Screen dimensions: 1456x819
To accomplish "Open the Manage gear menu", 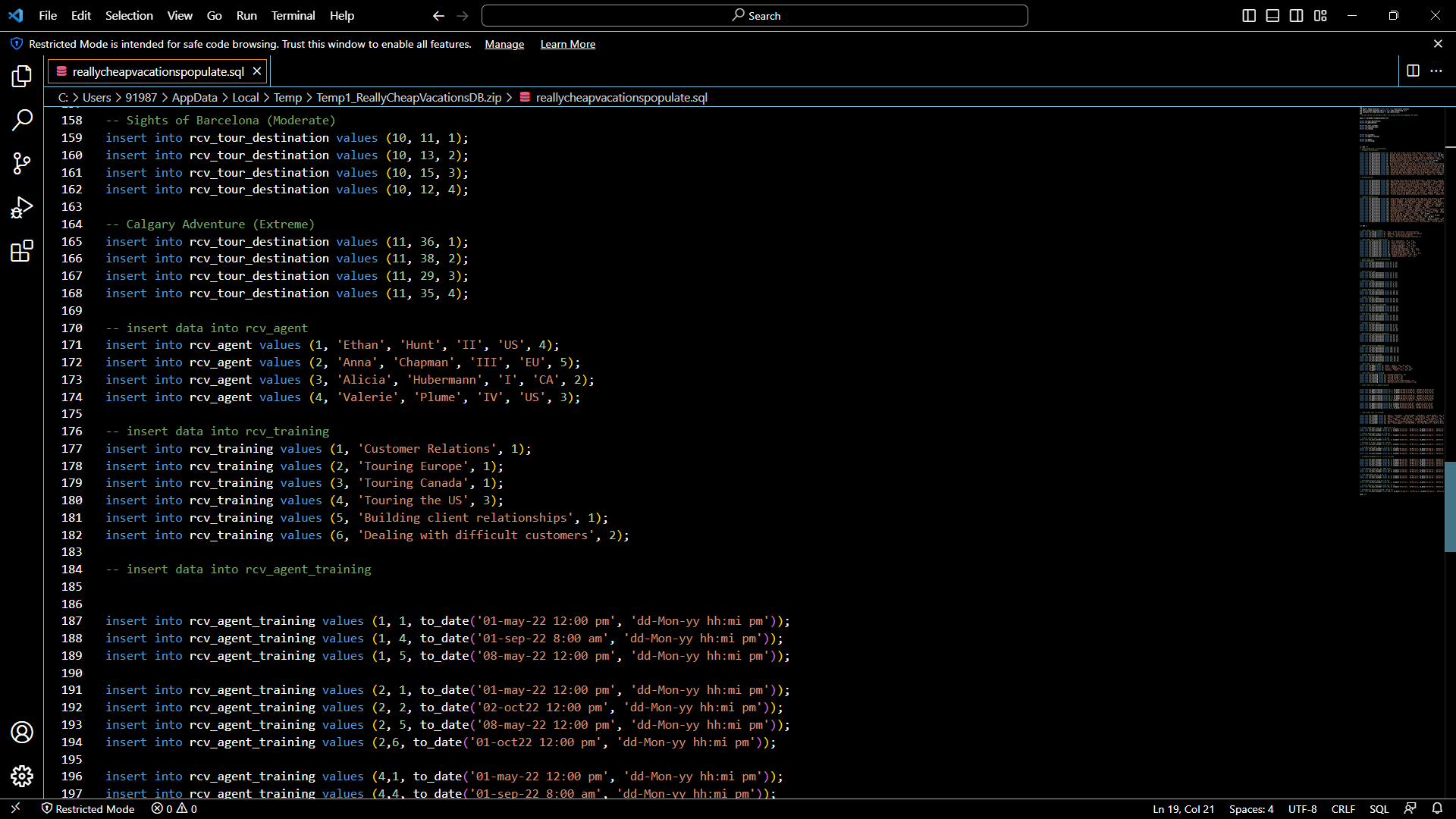I will coord(22,776).
